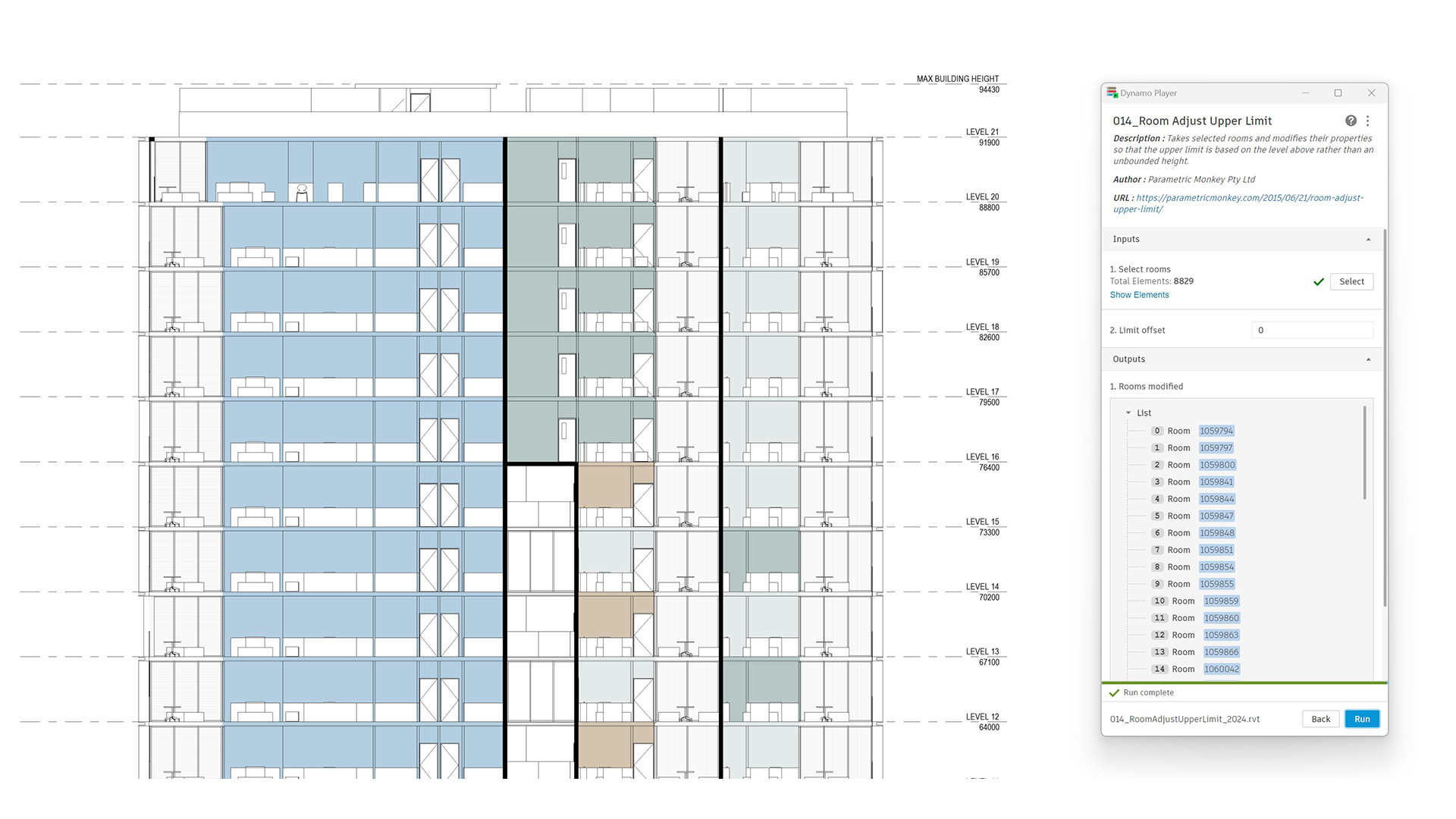Collapse the List tree in outputs
This screenshot has width=1456, height=819.
tap(1128, 413)
